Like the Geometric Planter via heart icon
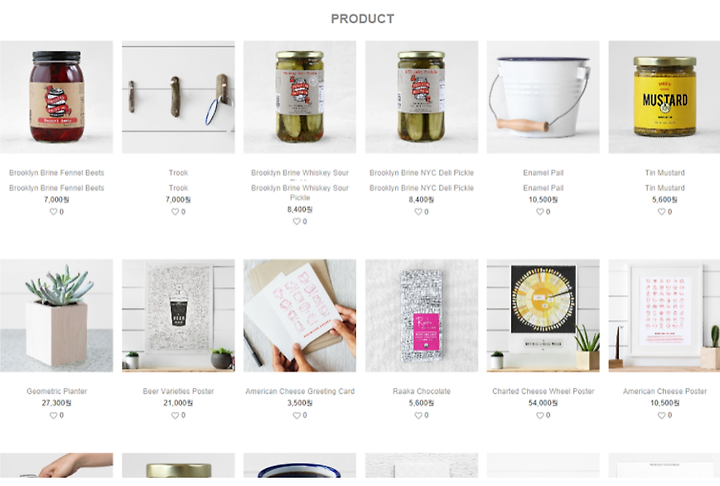 (x=53, y=415)
